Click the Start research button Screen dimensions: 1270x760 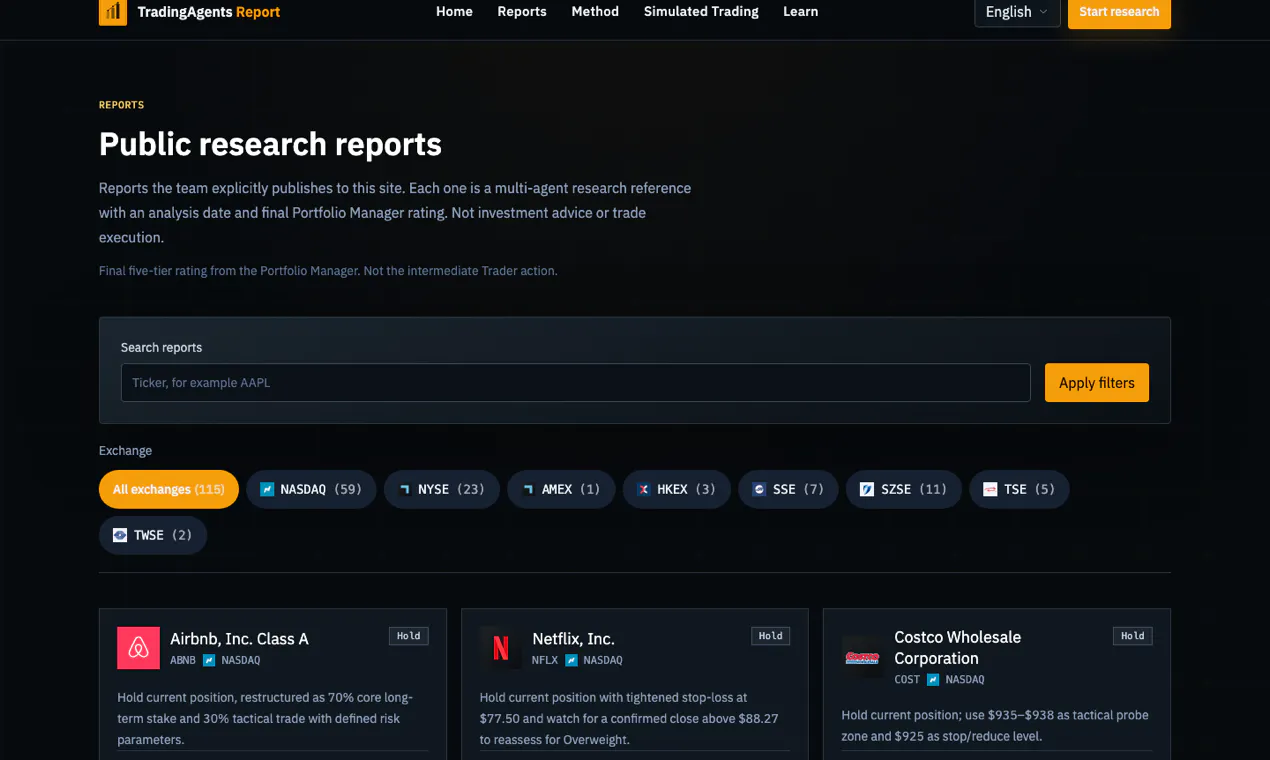point(1119,12)
